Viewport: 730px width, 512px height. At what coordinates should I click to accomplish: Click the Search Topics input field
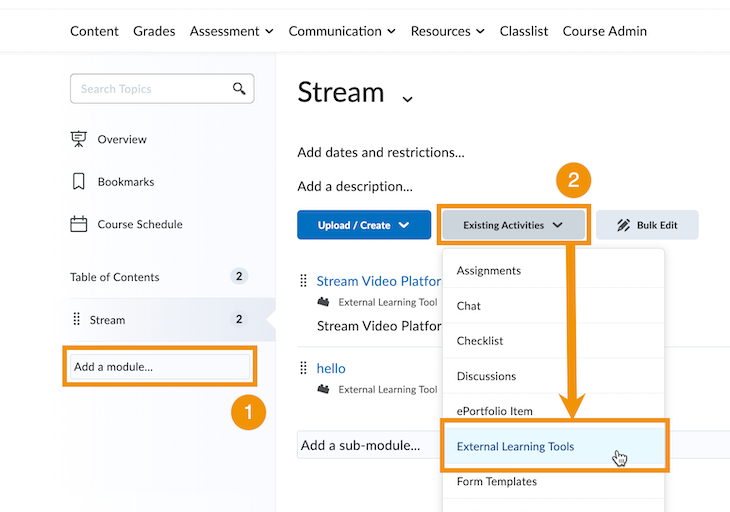150,89
